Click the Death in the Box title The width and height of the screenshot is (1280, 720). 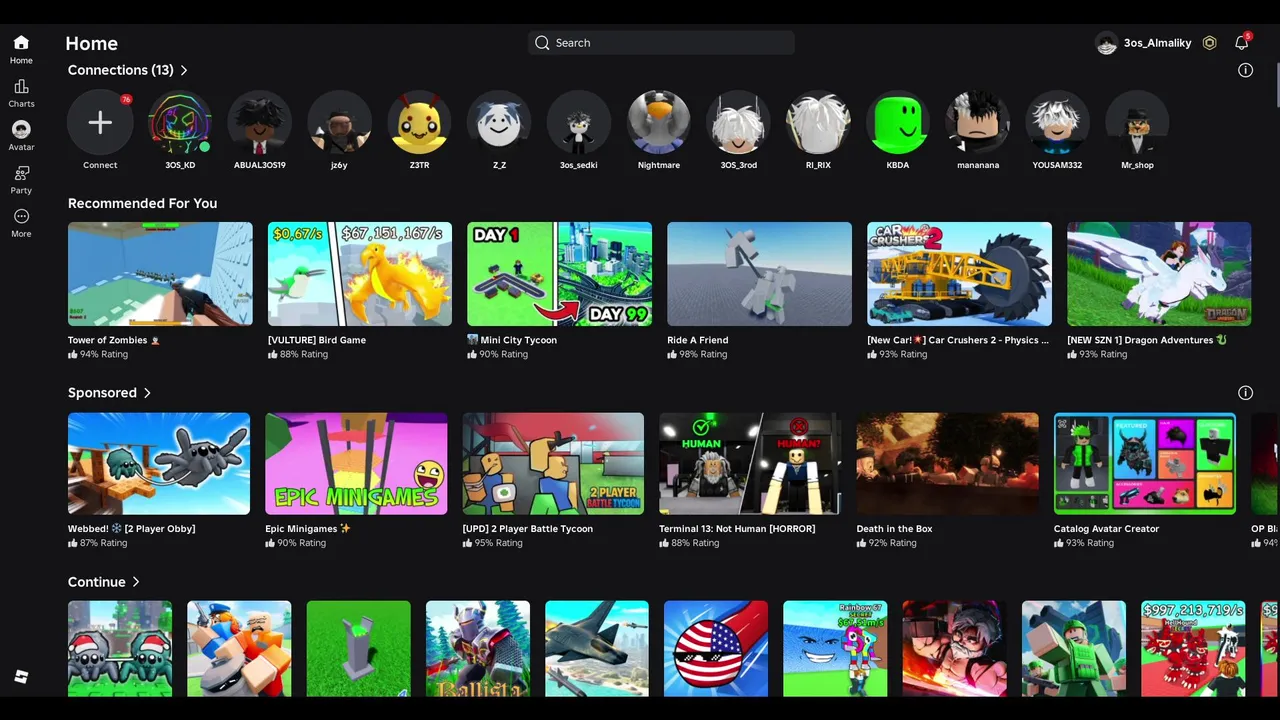(894, 529)
